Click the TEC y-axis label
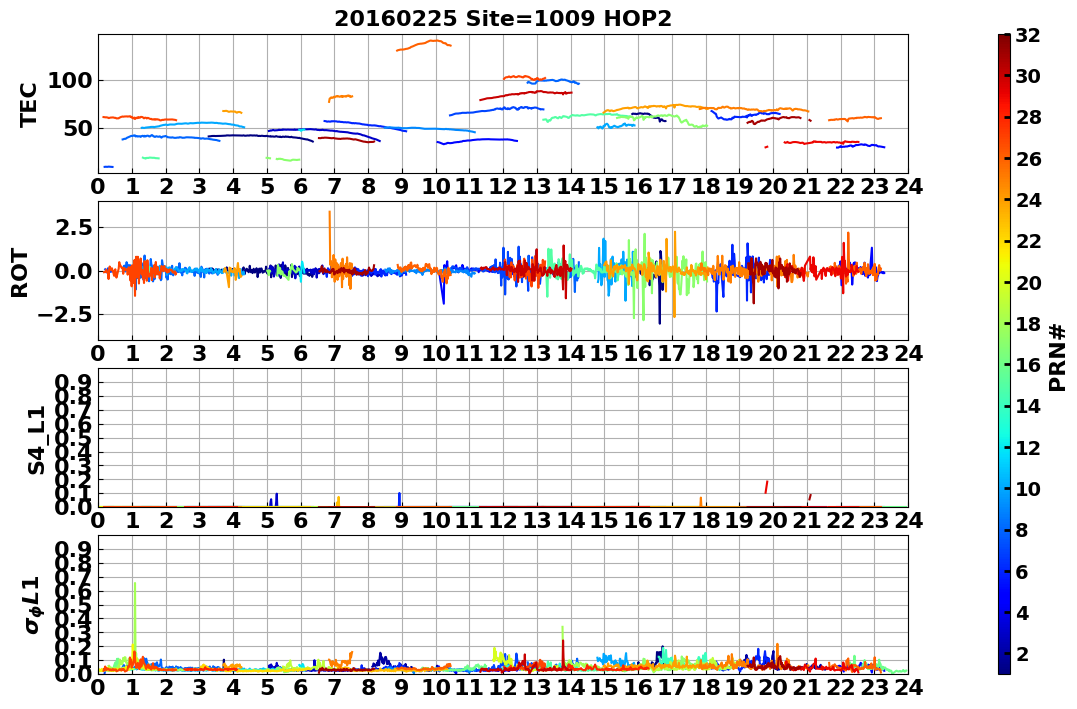 (x=28, y=104)
